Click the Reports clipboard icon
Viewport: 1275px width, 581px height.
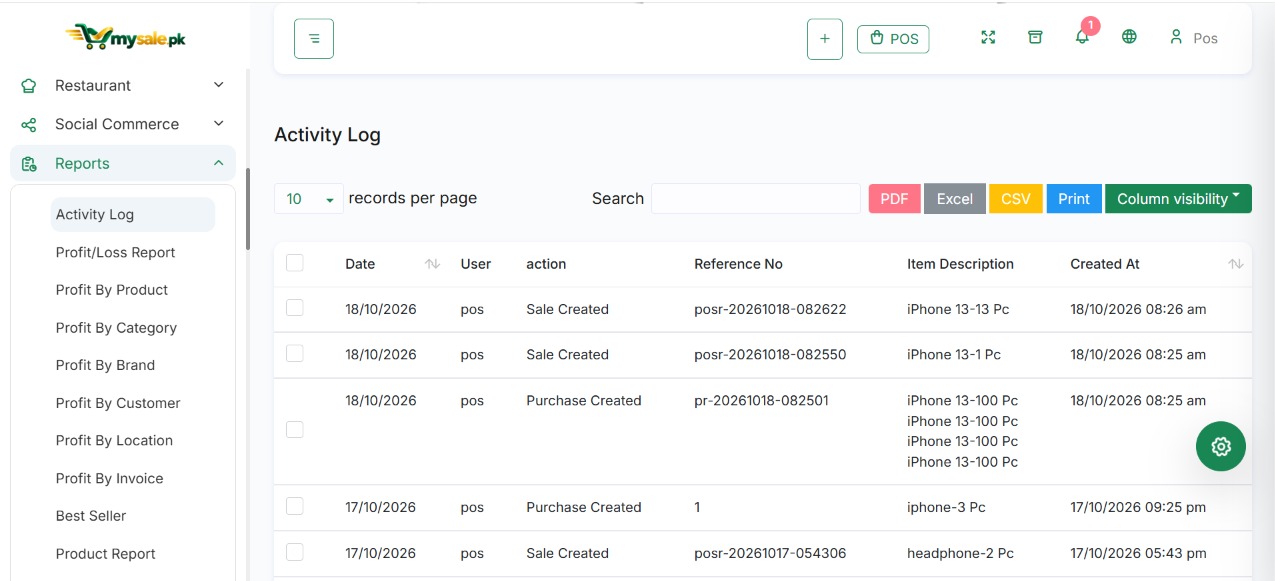[x=29, y=164]
